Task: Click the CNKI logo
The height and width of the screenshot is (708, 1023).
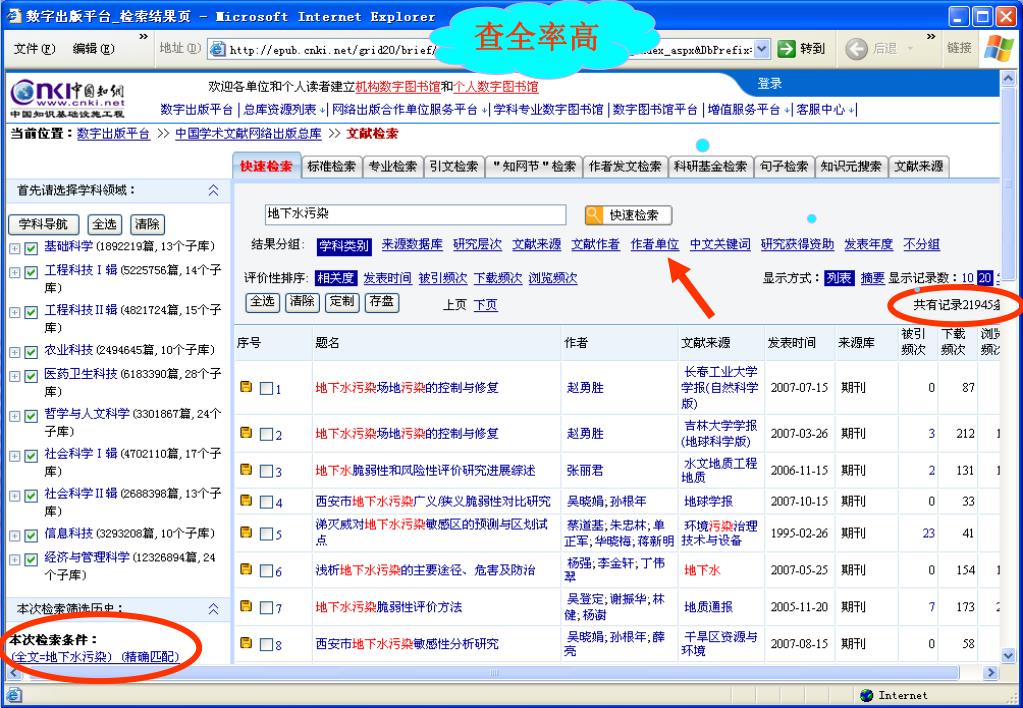Action: click(67, 99)
